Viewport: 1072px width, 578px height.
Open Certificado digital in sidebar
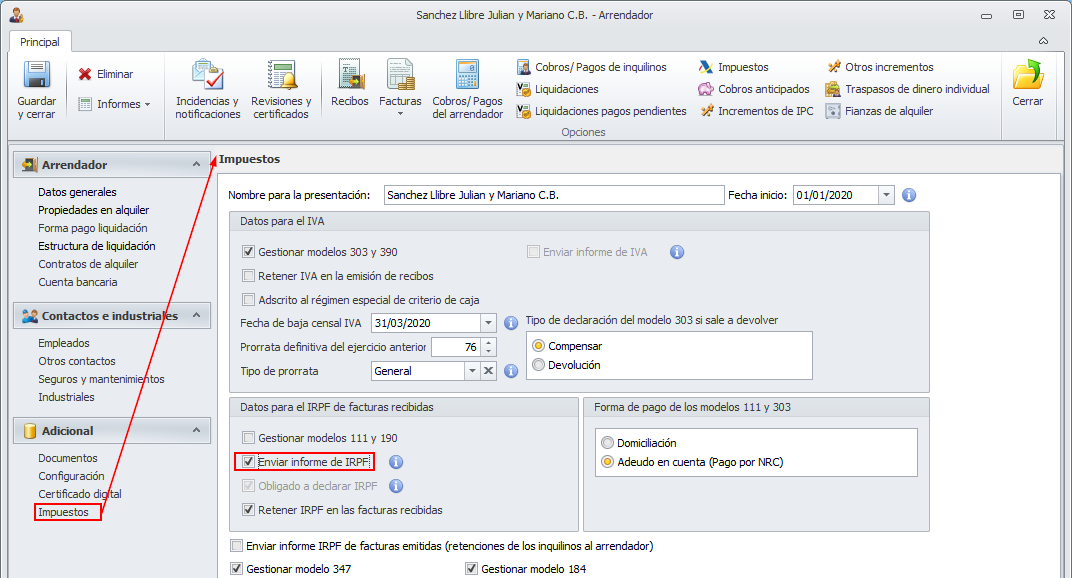pyautogui.click(x=80, y=494)
